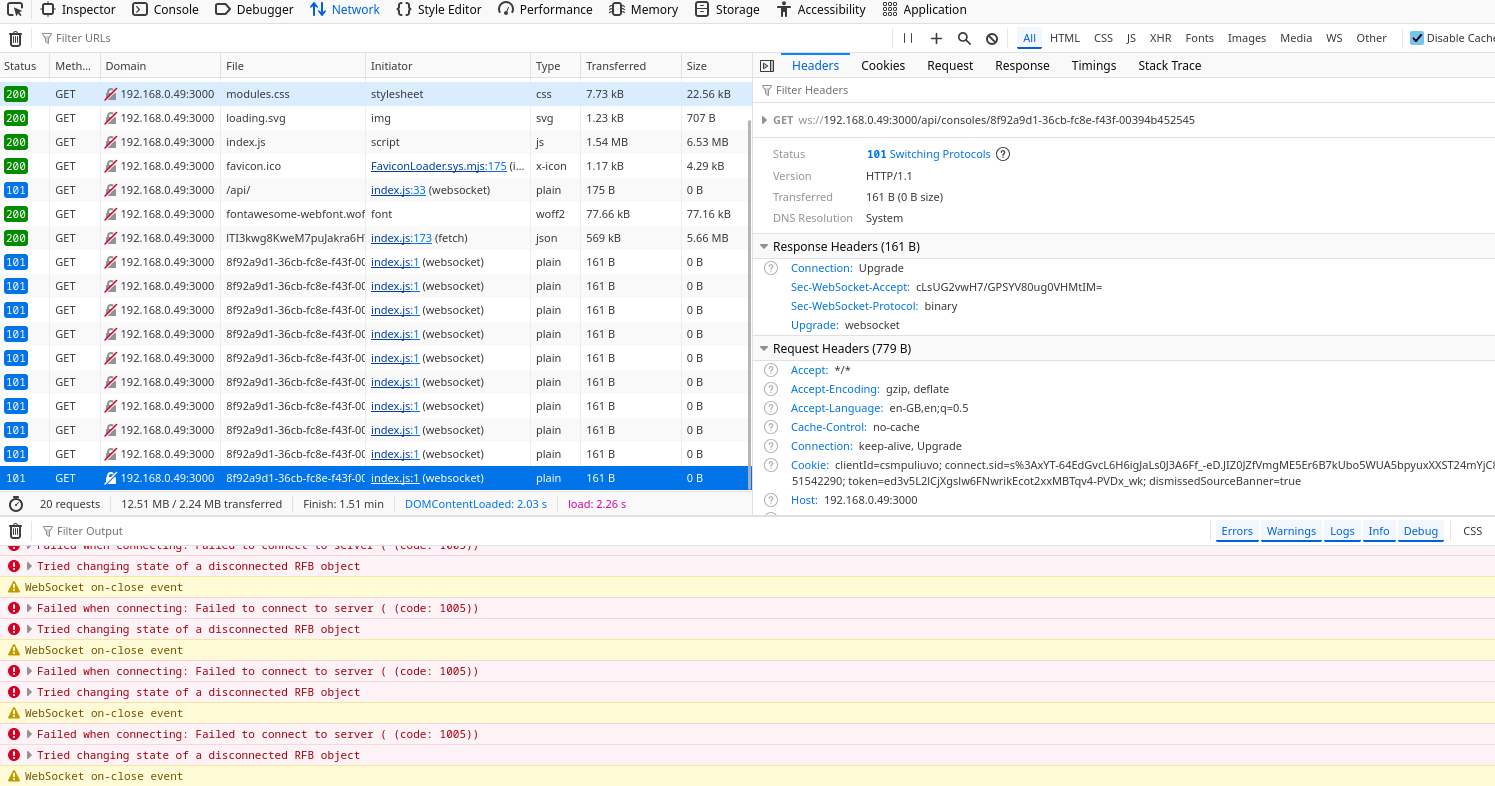Collapse Request Headers section
This screenshot has height=786, width=1495.
coord(763,349)
